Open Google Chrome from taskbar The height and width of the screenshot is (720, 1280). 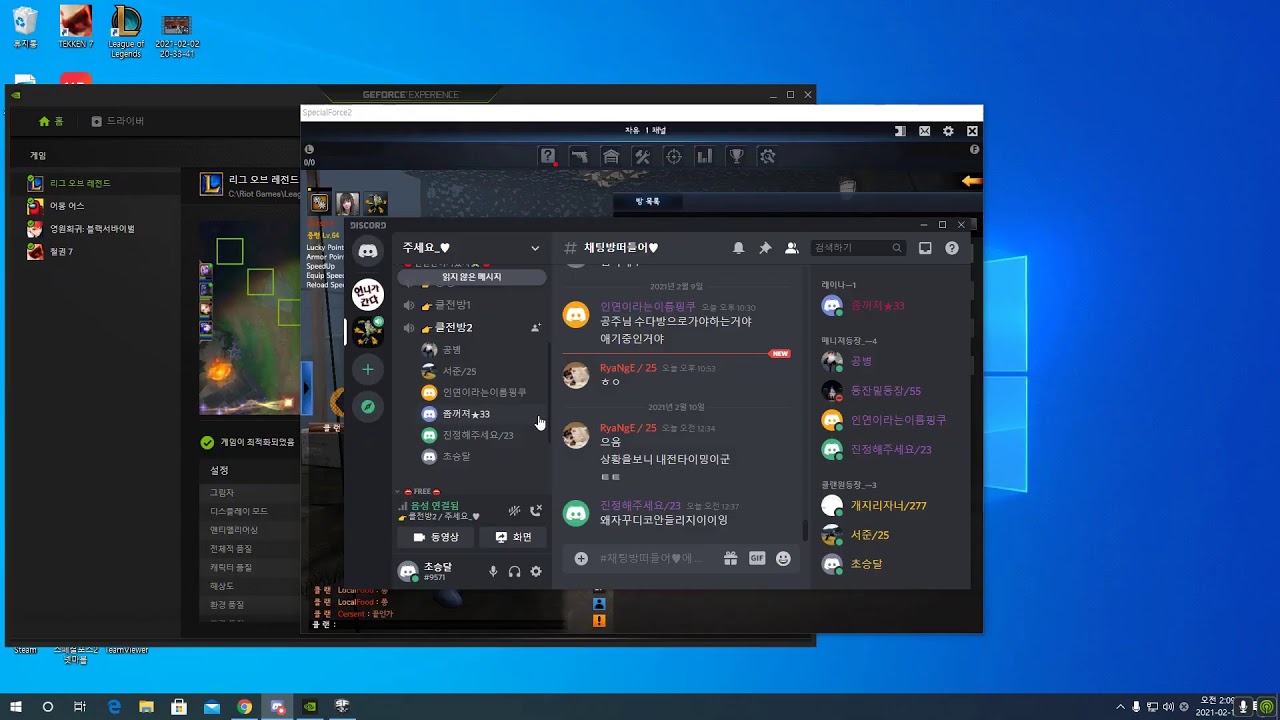[244, 707]
